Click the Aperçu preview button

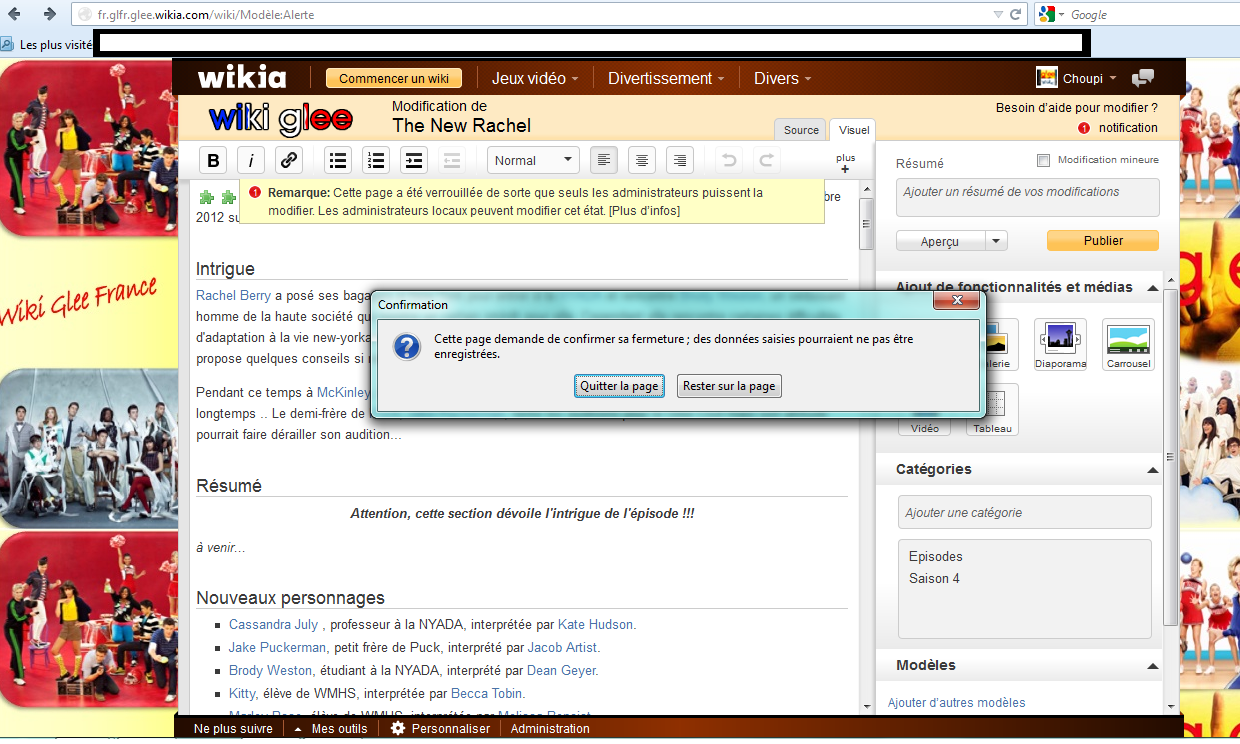click(x=940, y=241)
